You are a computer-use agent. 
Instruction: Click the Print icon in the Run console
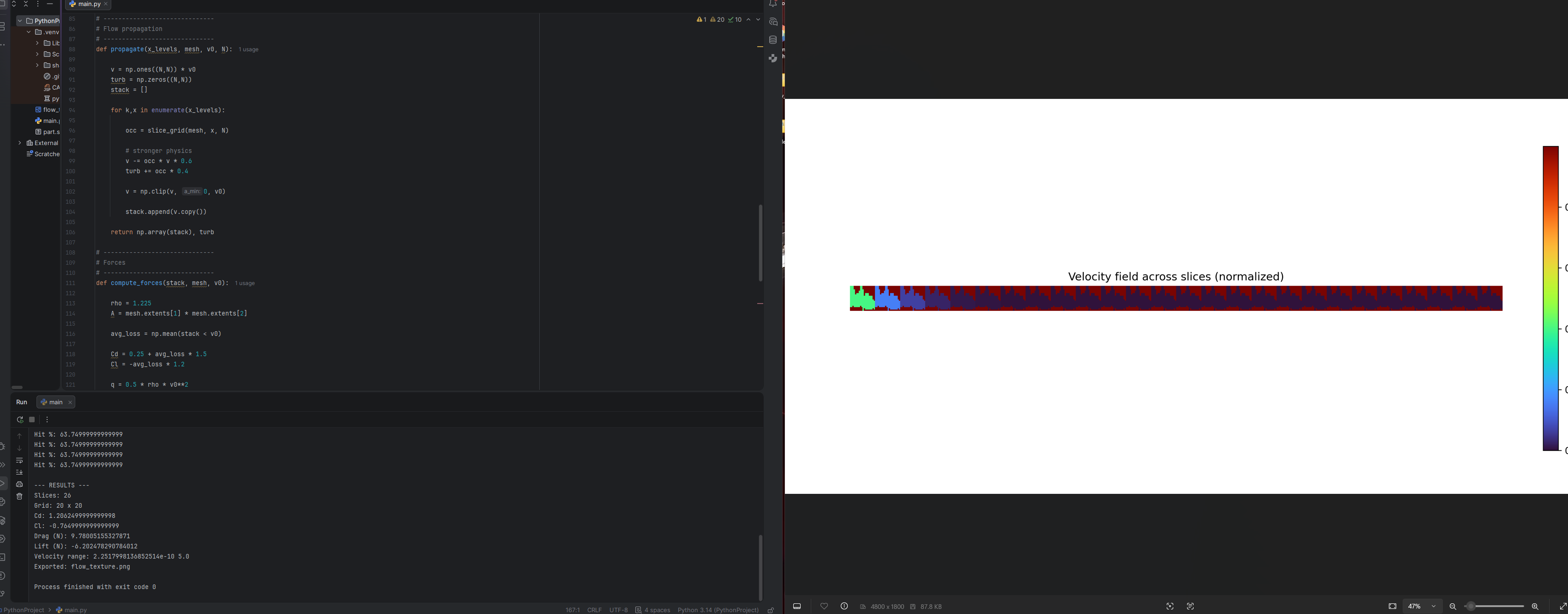[x=19, y=484]
